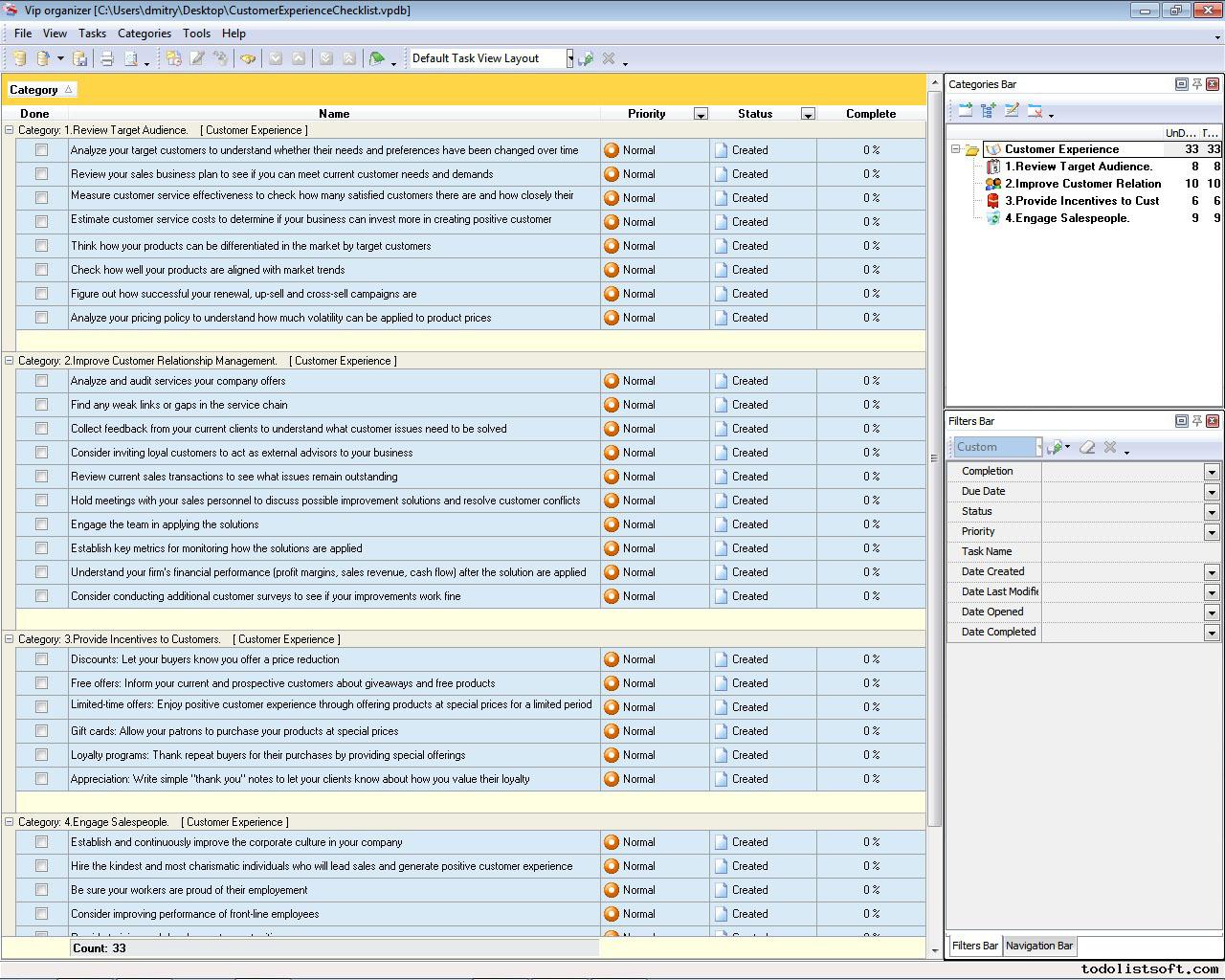Click the New Task toolbar icon
The image size is (1225, 980).
(173, 58)
